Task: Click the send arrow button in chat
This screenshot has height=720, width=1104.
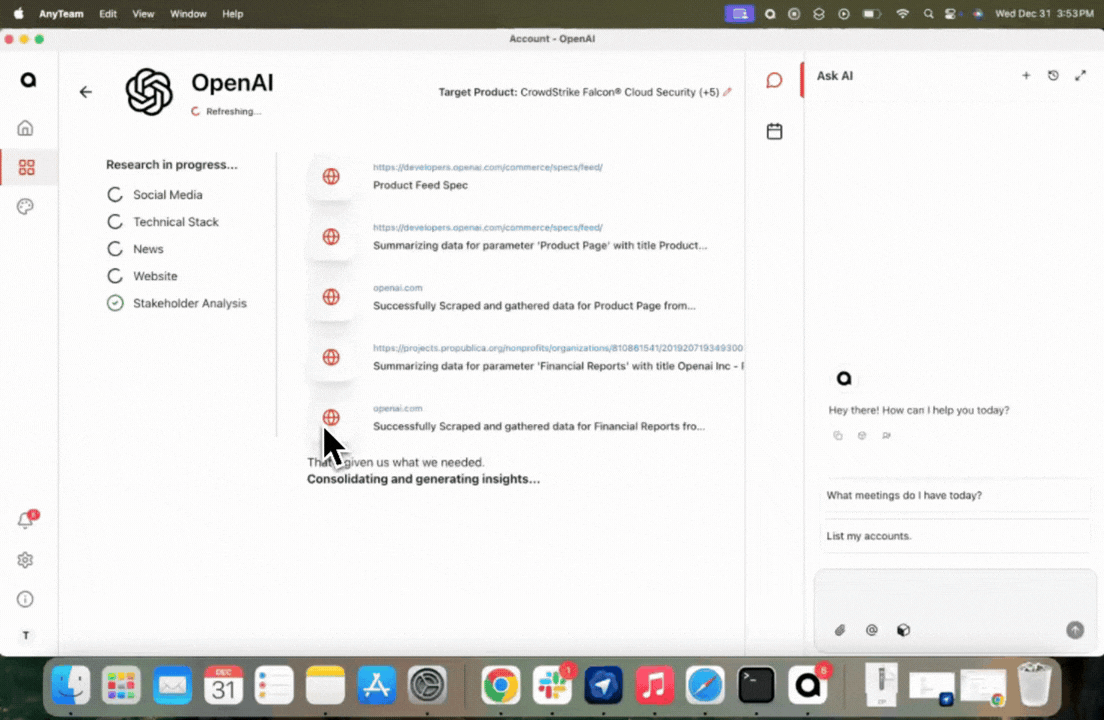Action: pos(1075,630)
